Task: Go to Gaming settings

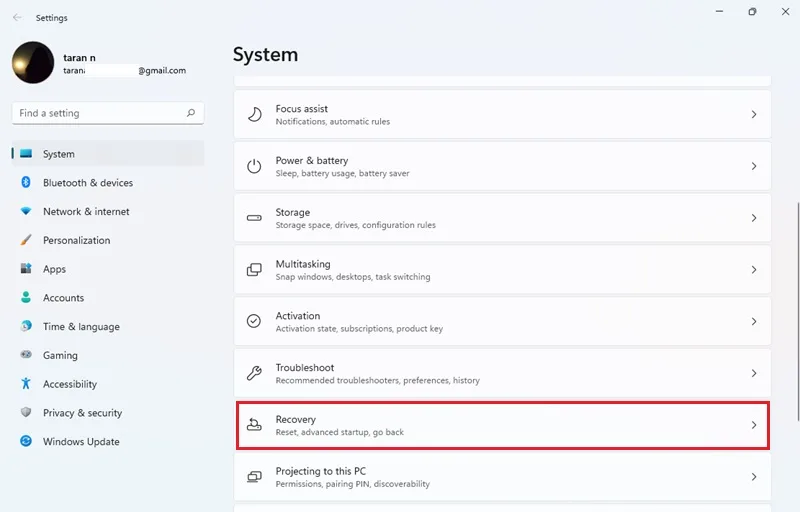Action: [x=108, y=355]
